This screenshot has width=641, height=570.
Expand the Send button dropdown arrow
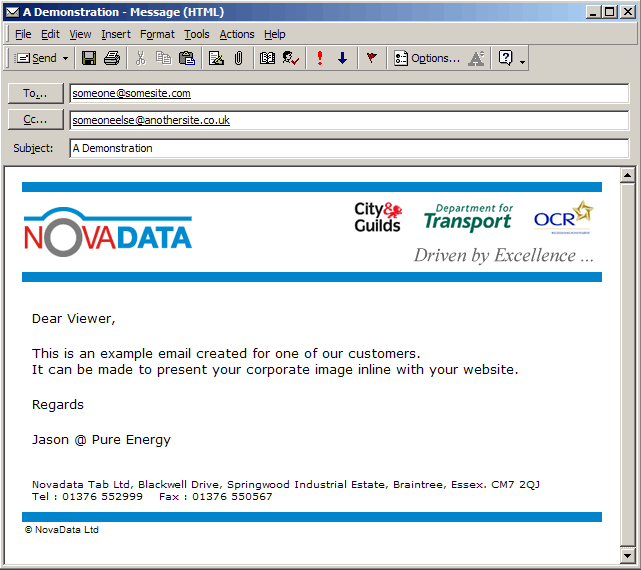[66, 58]
